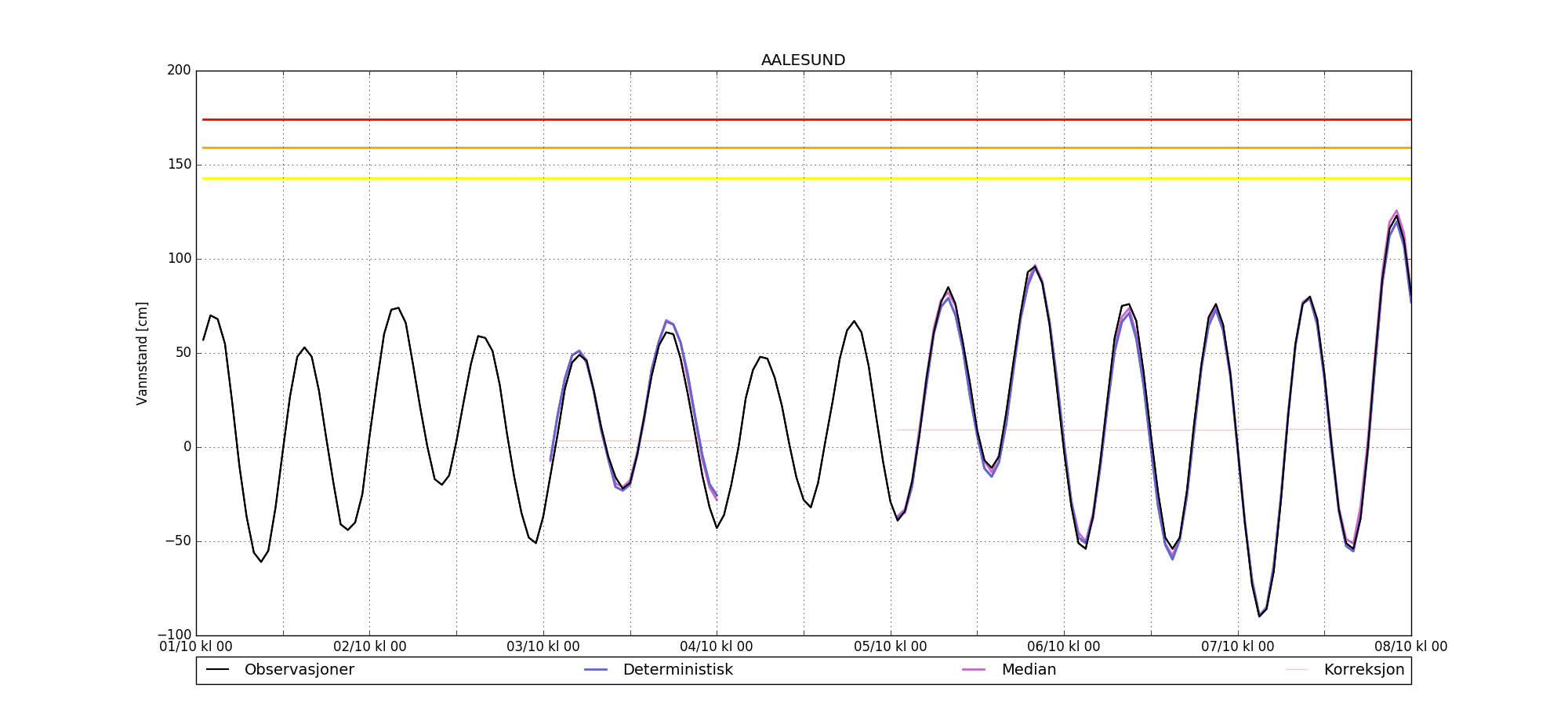Click the blue Deterministisk legend line sample

click(x=596, y=670)
